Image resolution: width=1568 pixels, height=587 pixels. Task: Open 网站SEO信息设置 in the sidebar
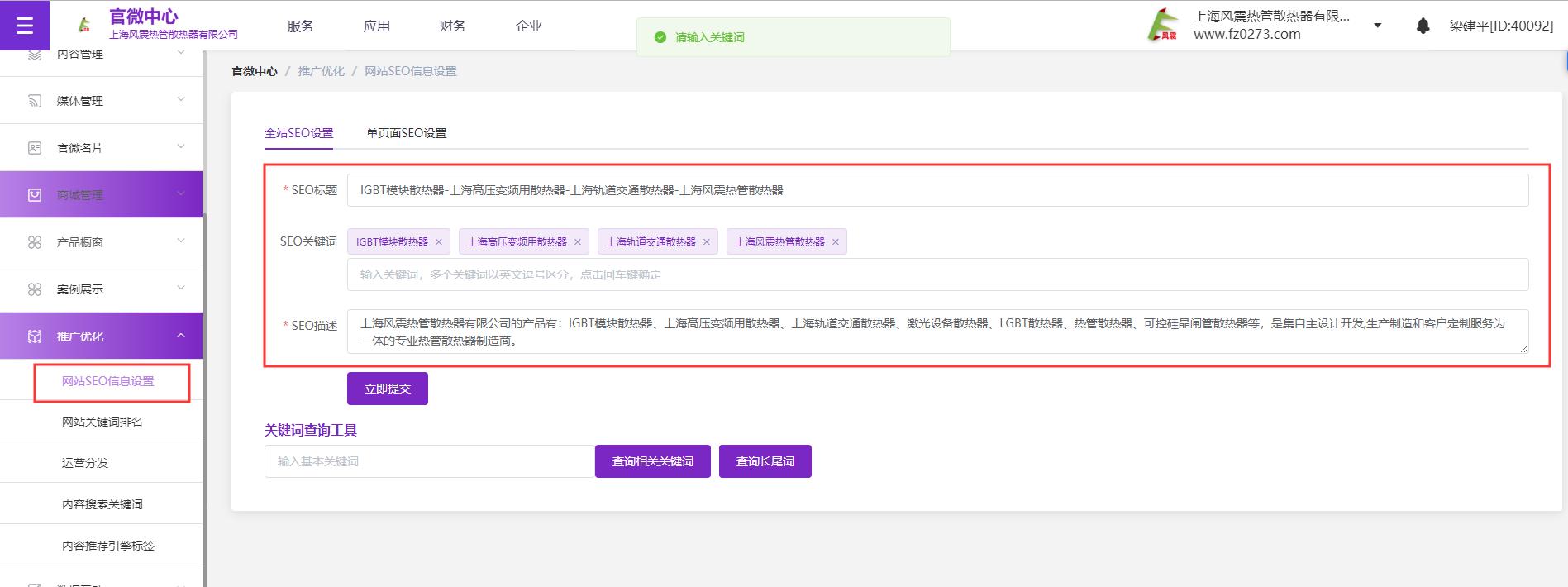[108, 381]
